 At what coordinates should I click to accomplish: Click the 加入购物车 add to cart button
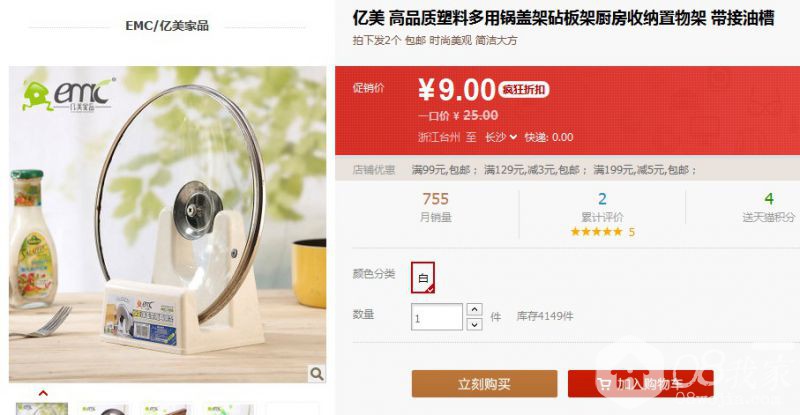[640, 384]
